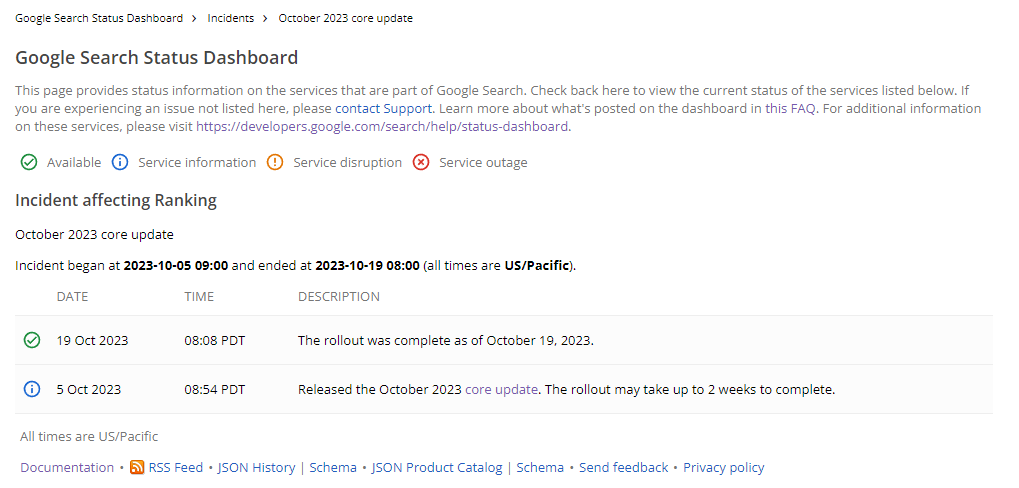
Task: Open the Incidents breadcrumb
Action: coord(230,18)
